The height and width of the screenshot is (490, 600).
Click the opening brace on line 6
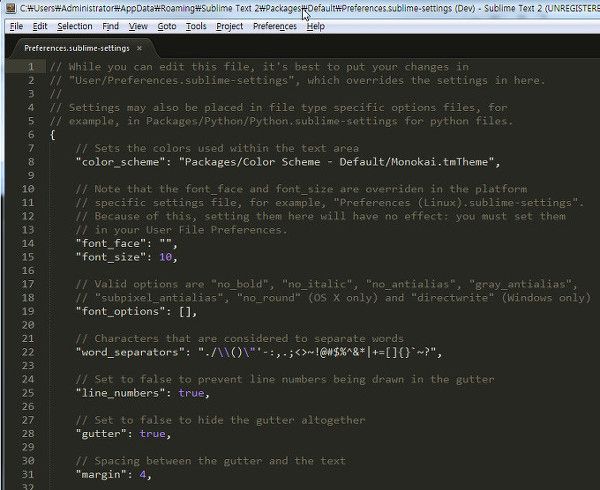(x=52, y=135)
